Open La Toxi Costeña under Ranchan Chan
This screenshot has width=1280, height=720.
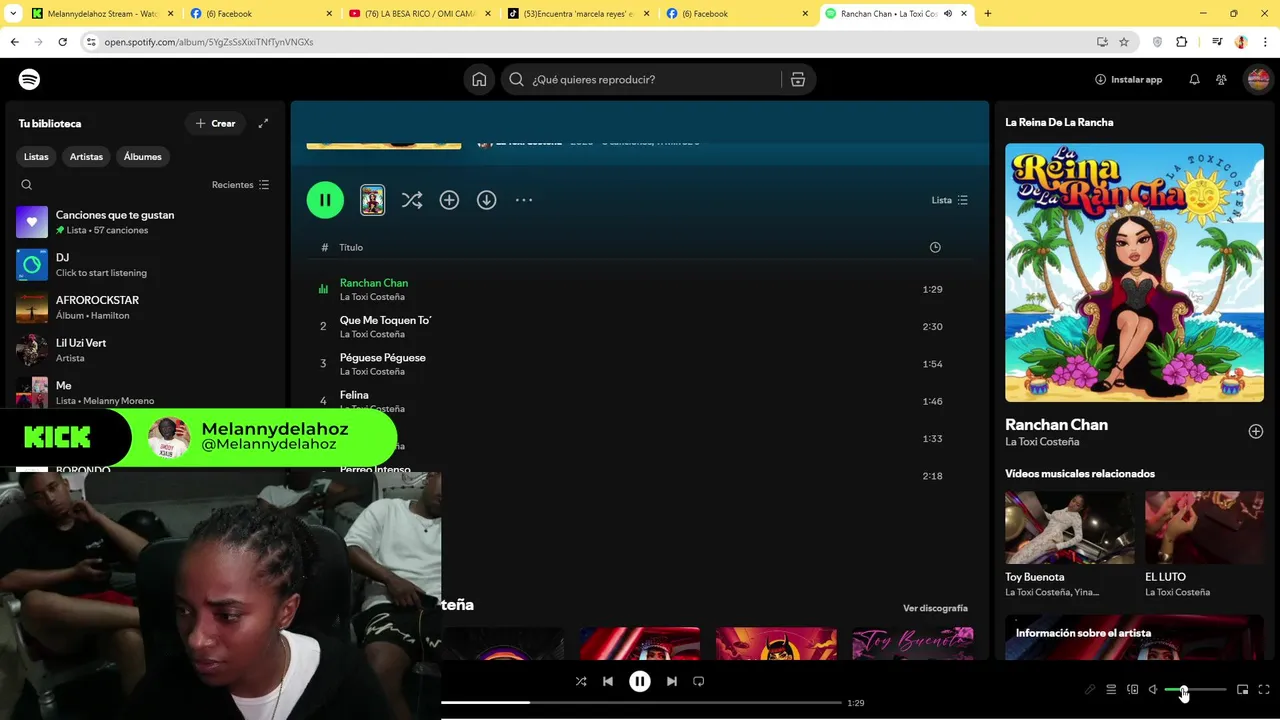point(1041,442)
